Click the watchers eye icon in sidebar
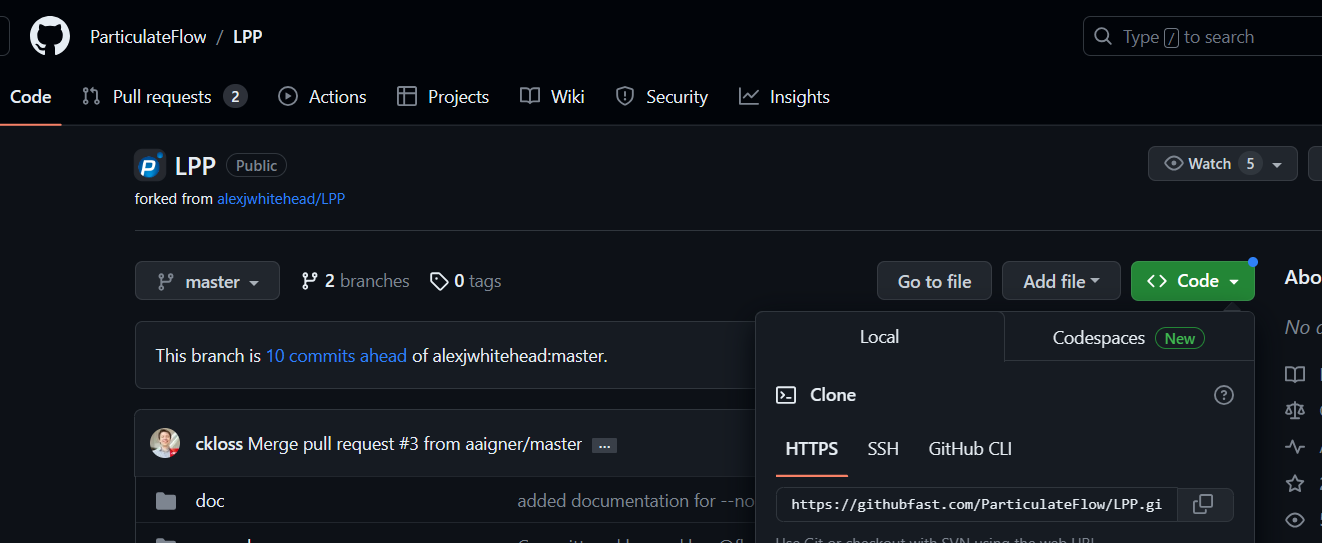Viewport: 1322px width, 543px height. pos(1295,520)
